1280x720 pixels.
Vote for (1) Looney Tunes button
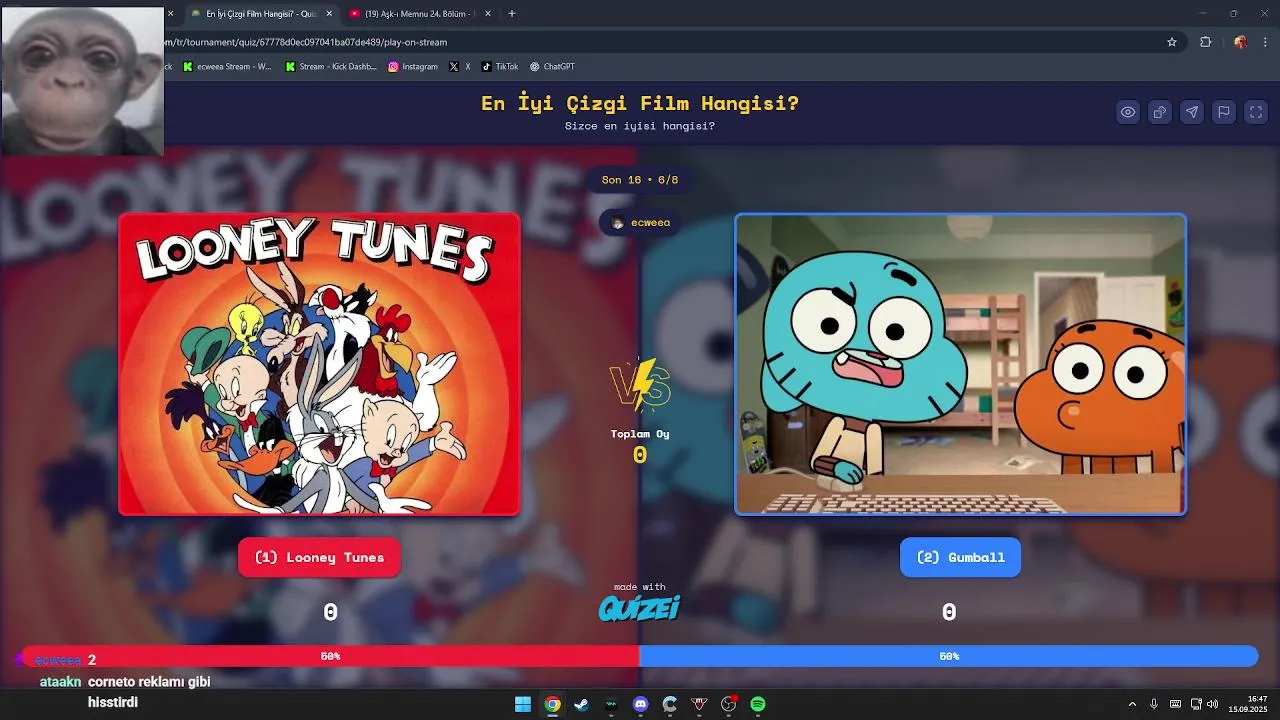click(319, 557)
